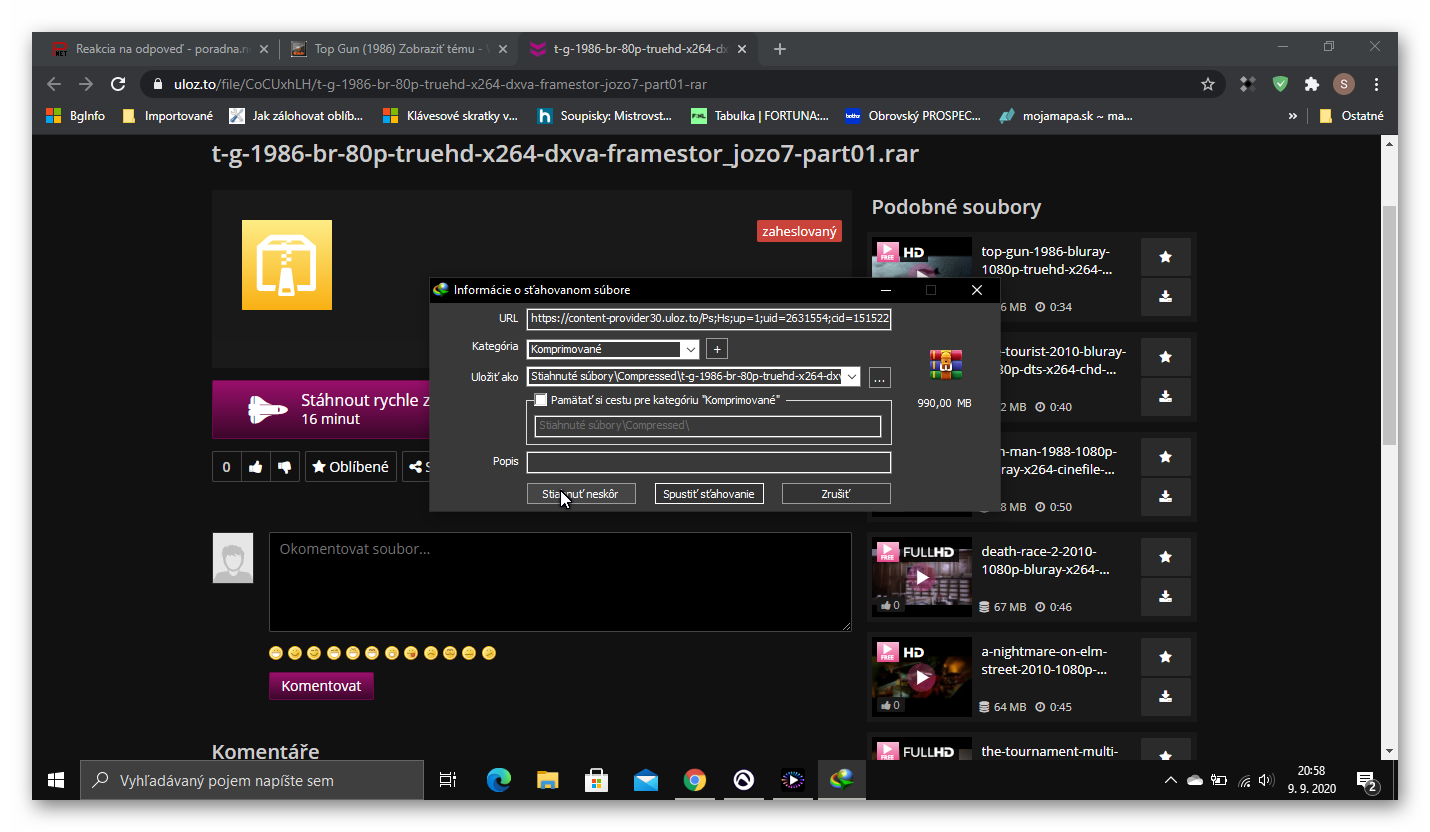Play the a-nightmare-on-elm-street video thumbnail
This screenshot has width=1430, height=832.
click(921, 677)
